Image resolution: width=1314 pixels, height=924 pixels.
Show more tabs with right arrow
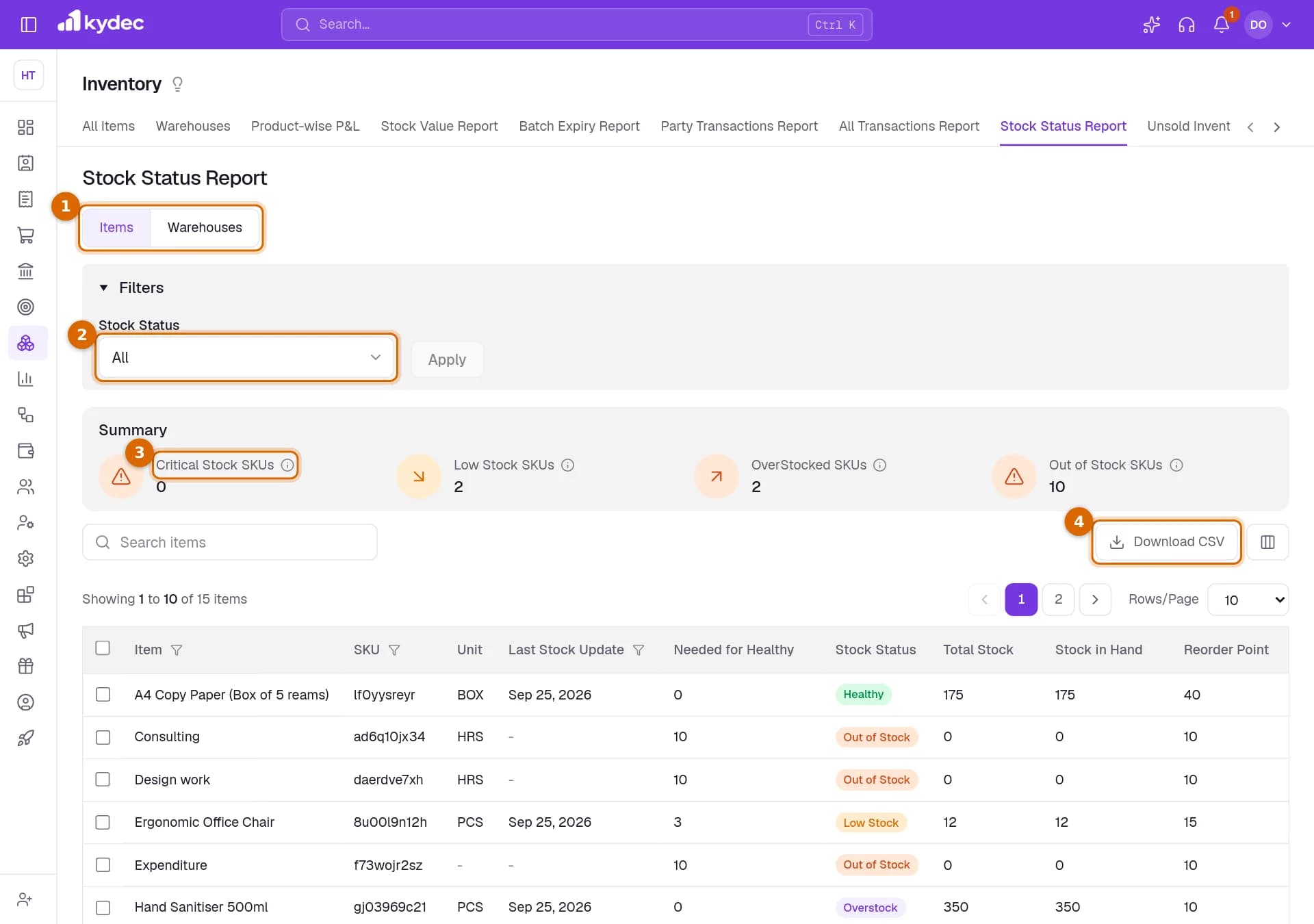(1276, 127)
